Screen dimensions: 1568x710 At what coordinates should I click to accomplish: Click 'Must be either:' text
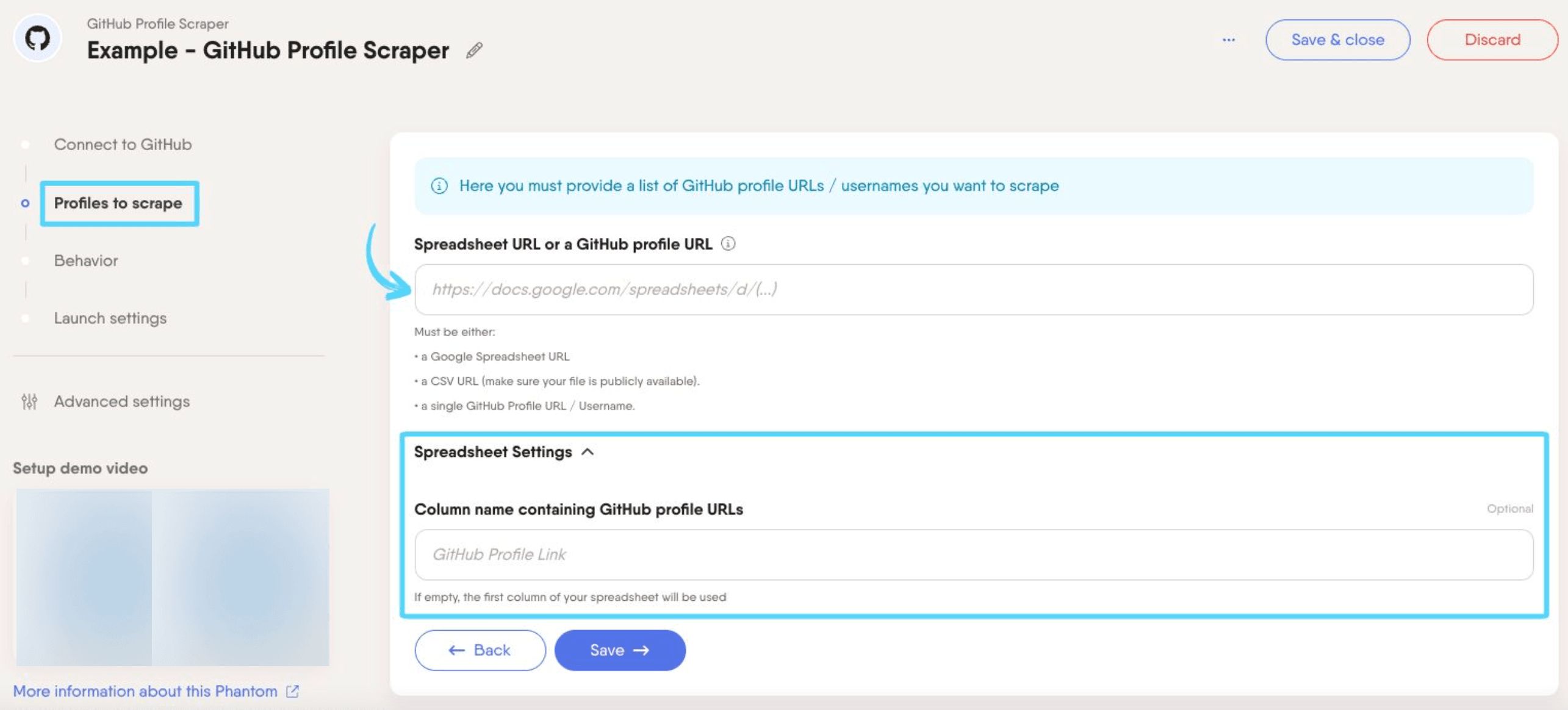[x=455, y=332]
